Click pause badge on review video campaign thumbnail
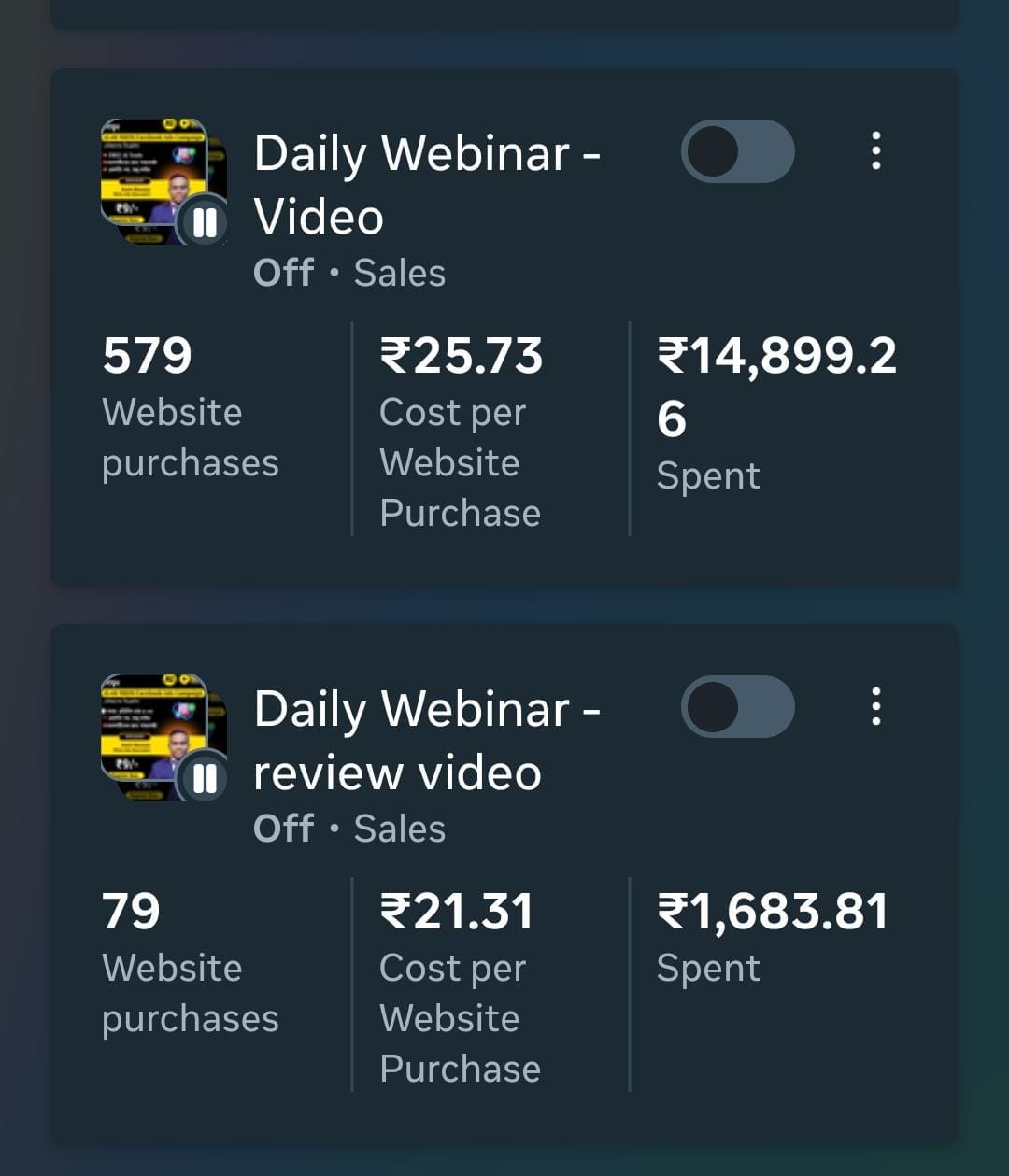The height and width of the screenshot is (1176, 1009). 205,778
